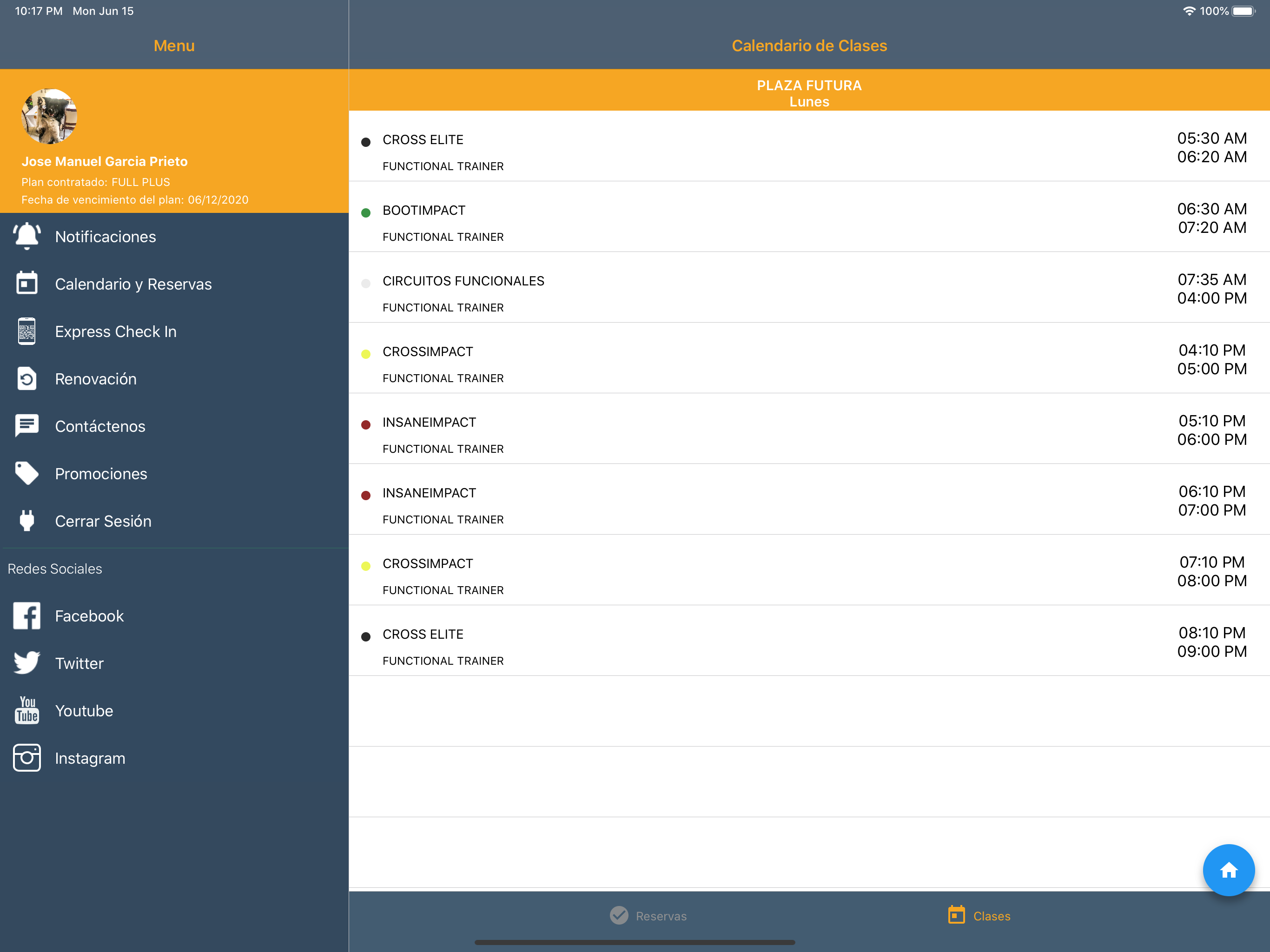Tap the user profile photo

click(x=49, y=116)
